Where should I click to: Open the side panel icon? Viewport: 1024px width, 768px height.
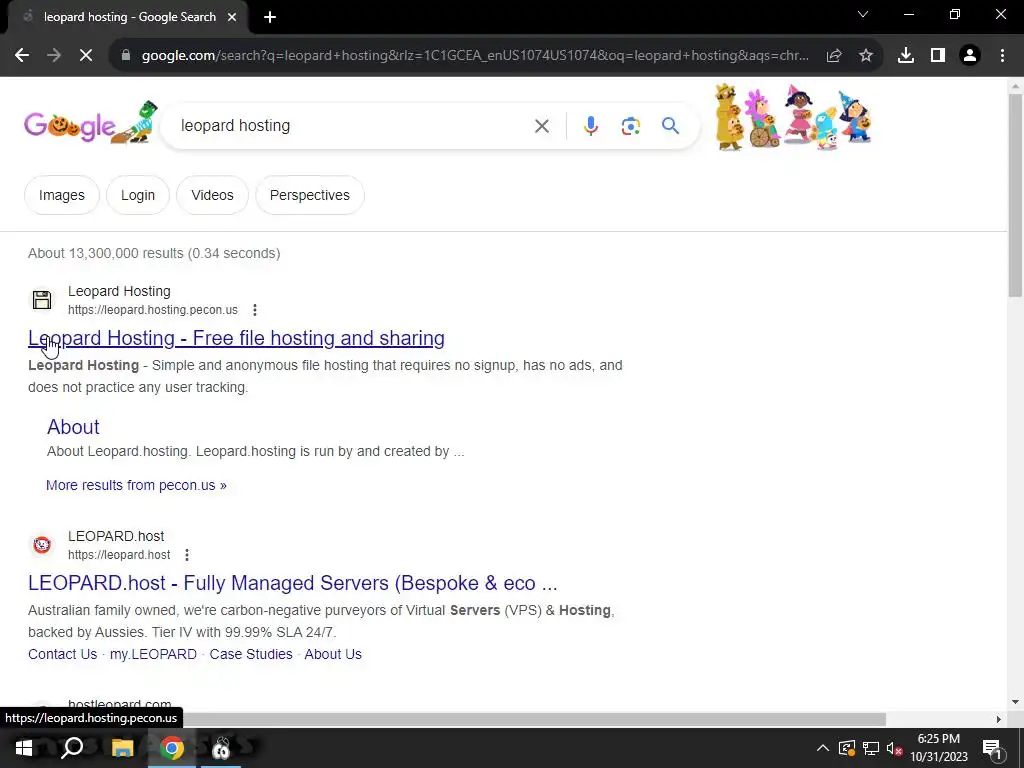pos(938,56)
